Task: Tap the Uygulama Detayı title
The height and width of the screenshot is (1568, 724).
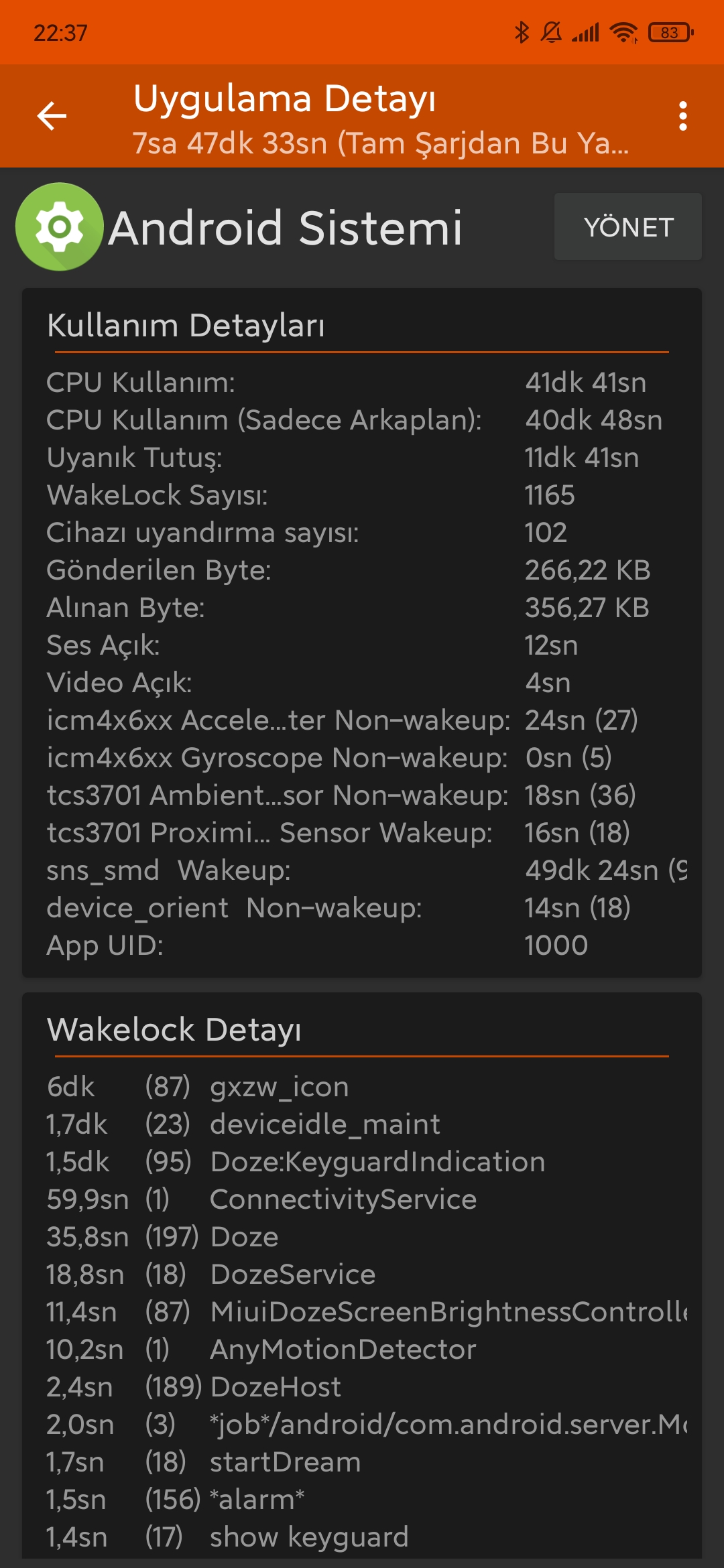Action: tap(284, 99)
